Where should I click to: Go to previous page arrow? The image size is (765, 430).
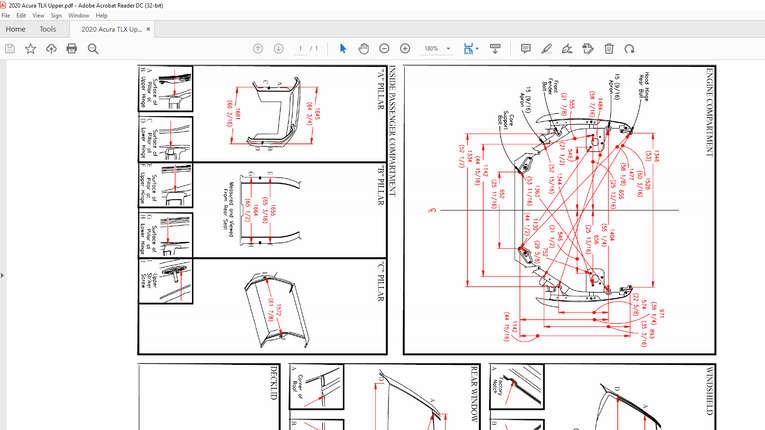click(258, 48)
